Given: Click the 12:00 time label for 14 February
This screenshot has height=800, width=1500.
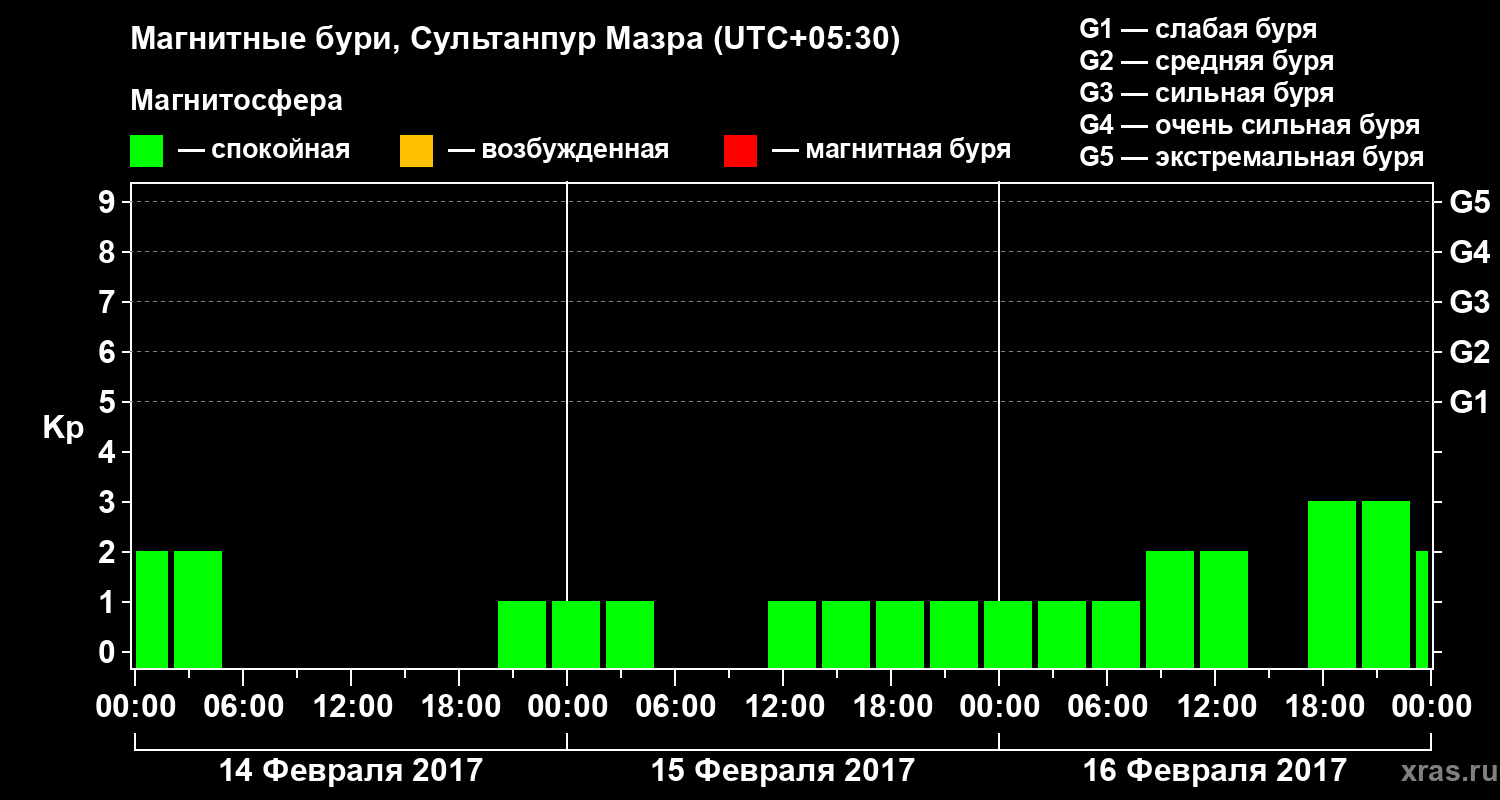Looking at the screenshot, I should click(x=351, y=707).
